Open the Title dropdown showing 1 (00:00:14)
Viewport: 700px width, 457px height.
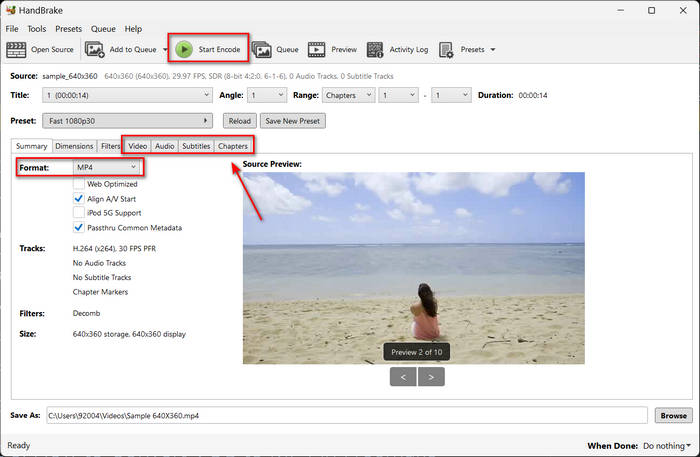[127, 95]
